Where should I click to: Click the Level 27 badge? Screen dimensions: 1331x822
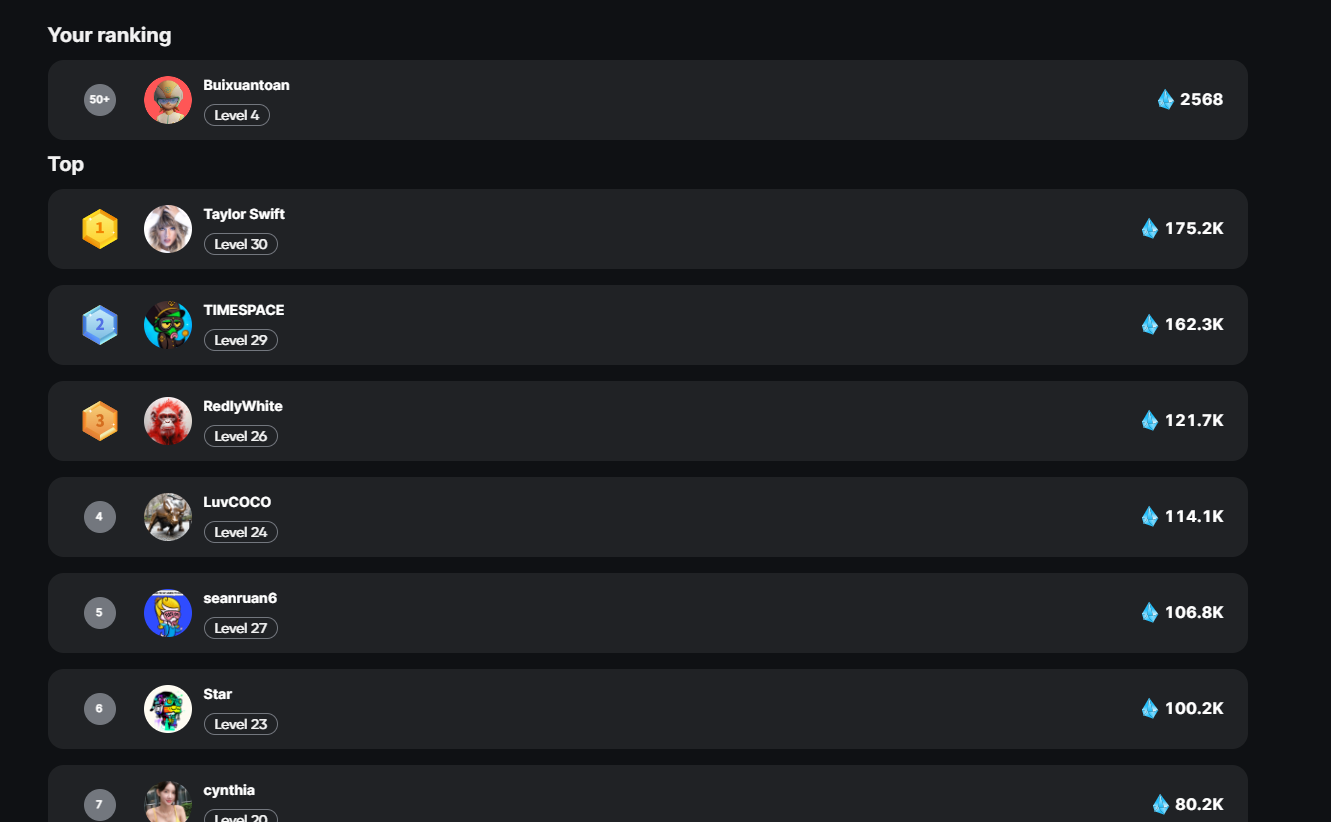click(x=241, y=628)
